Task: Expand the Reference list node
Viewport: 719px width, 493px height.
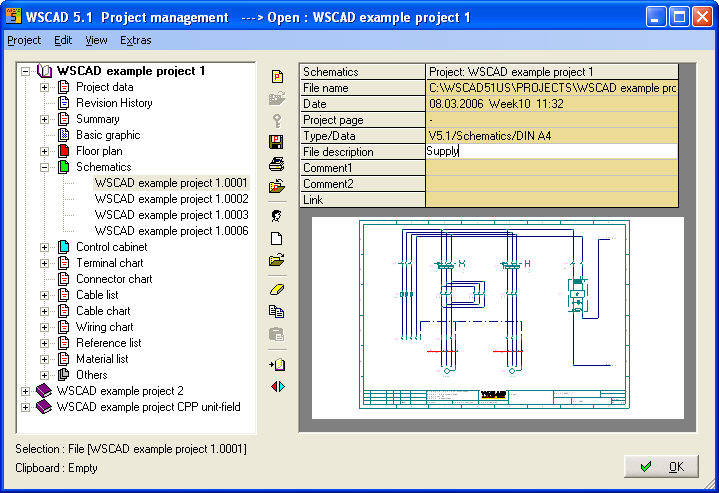Action: click(44, 343)
